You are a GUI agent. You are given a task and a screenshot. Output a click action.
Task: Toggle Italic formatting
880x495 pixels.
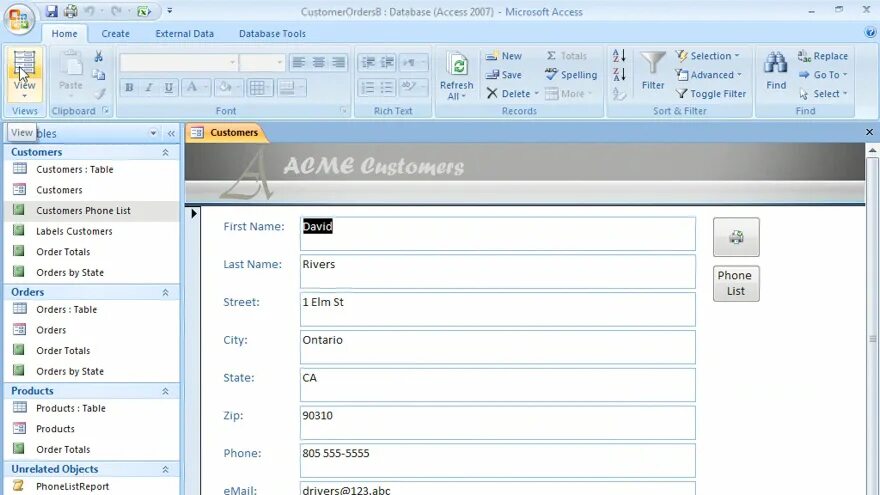[149, 88]
